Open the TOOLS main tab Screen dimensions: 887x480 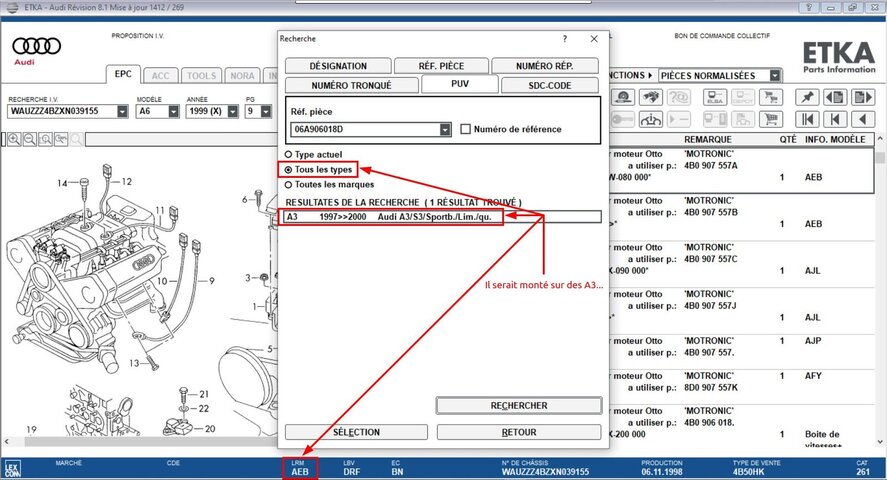pyautogui.click(x=201, y=76)
